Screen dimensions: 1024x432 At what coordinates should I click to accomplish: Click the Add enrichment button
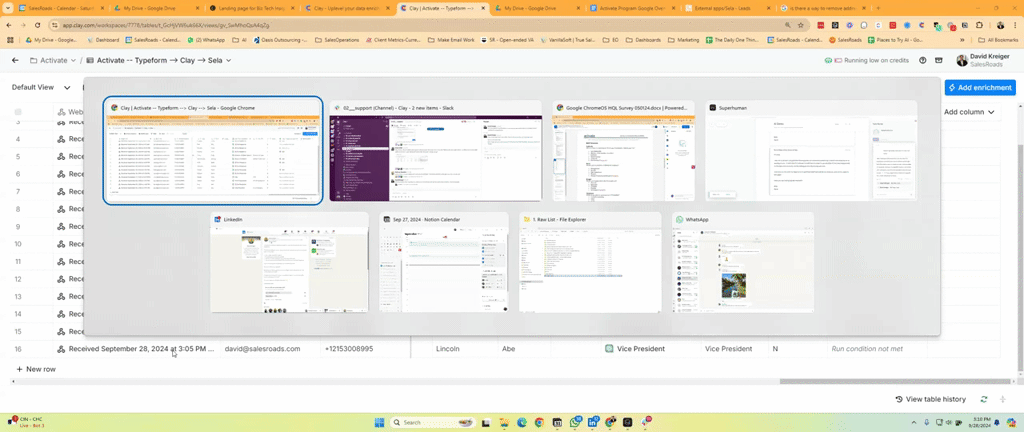click(x=979, y=88)
